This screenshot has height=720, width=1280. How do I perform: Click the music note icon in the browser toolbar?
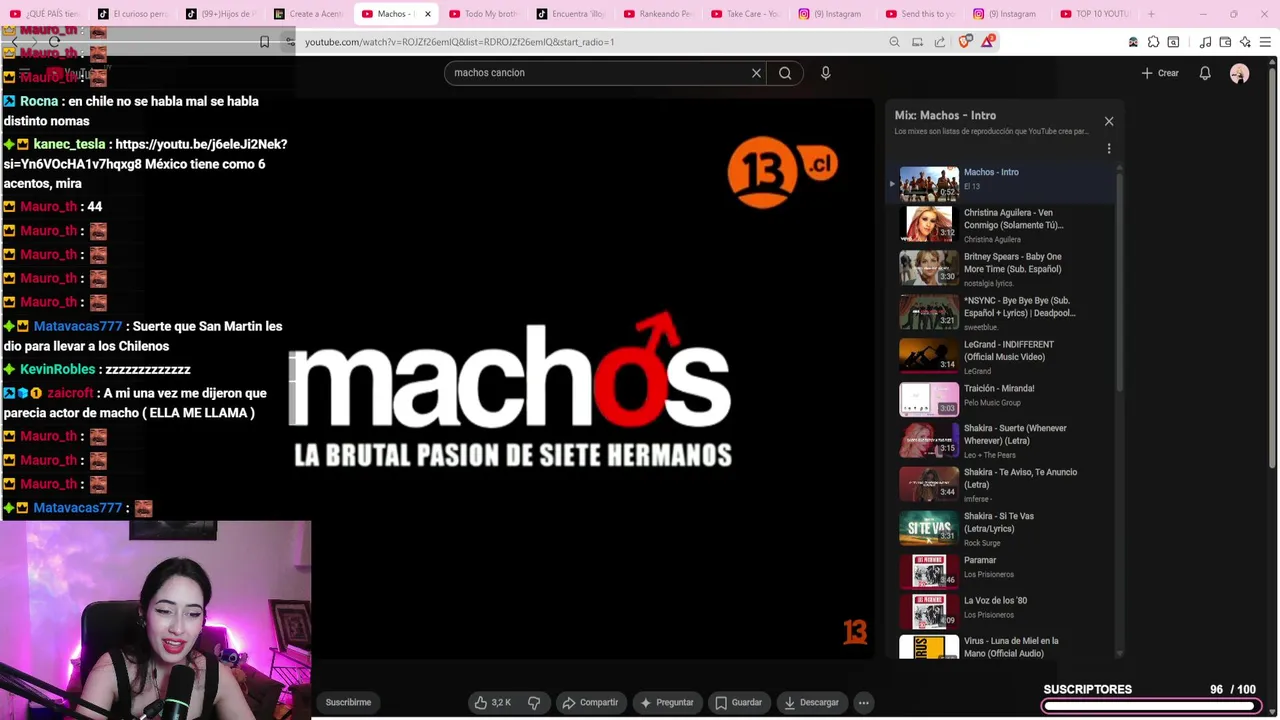click(x=1205, y=42)
